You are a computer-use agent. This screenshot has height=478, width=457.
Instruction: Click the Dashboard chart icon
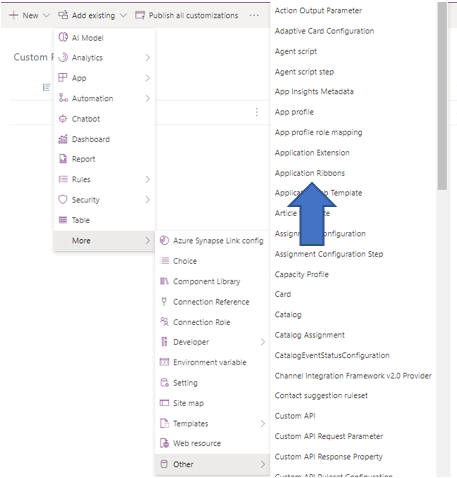pyautogui.click(x=63, y=139)
